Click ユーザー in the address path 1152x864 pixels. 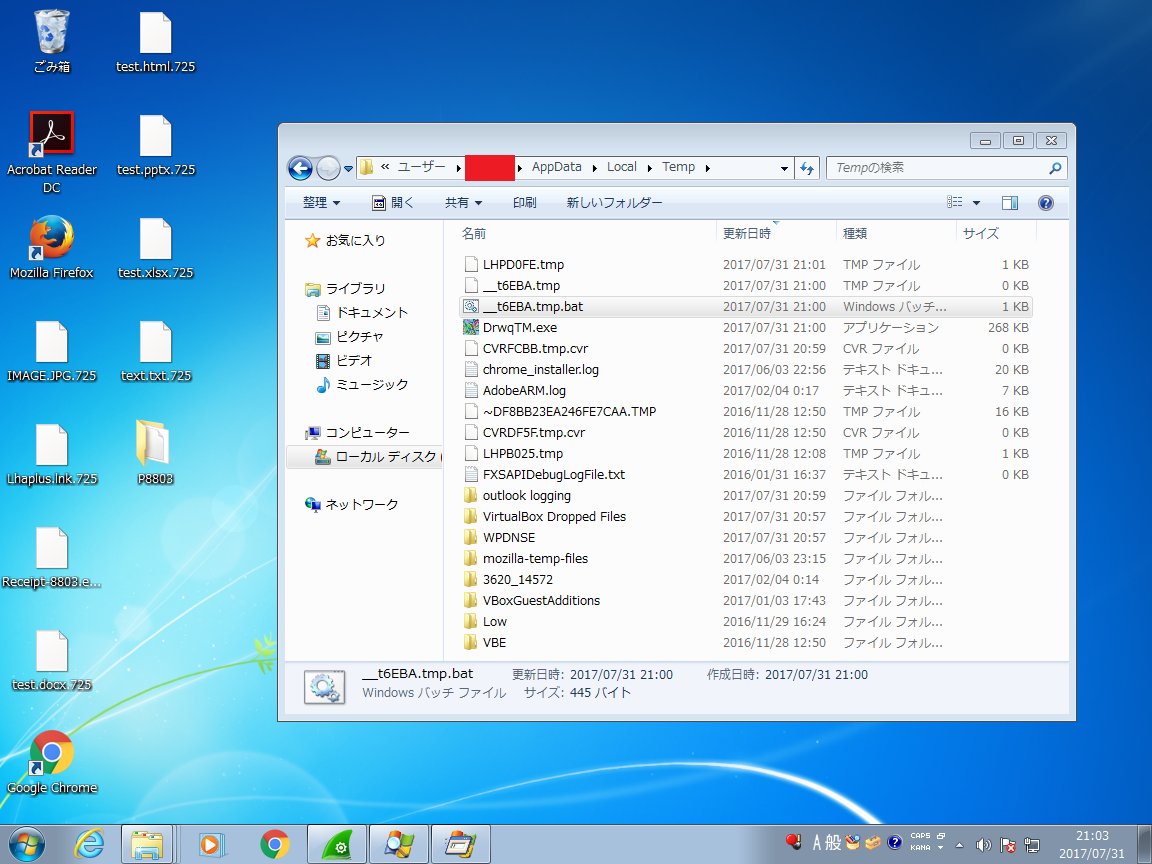[421, 168]
